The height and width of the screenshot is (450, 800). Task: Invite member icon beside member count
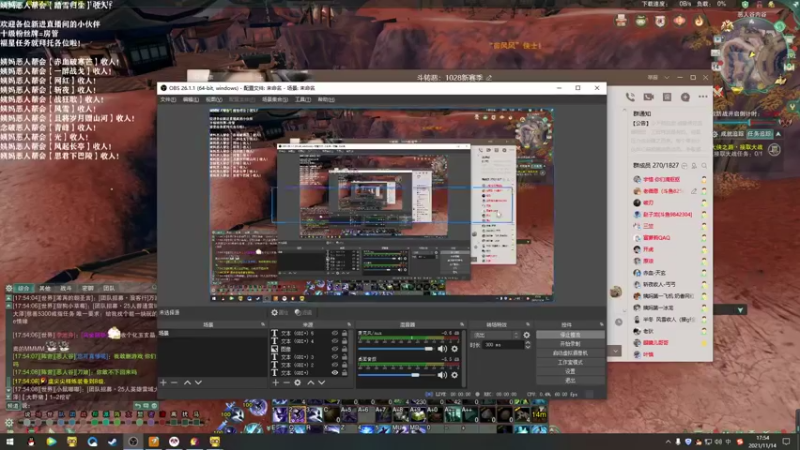click(694, 166)
